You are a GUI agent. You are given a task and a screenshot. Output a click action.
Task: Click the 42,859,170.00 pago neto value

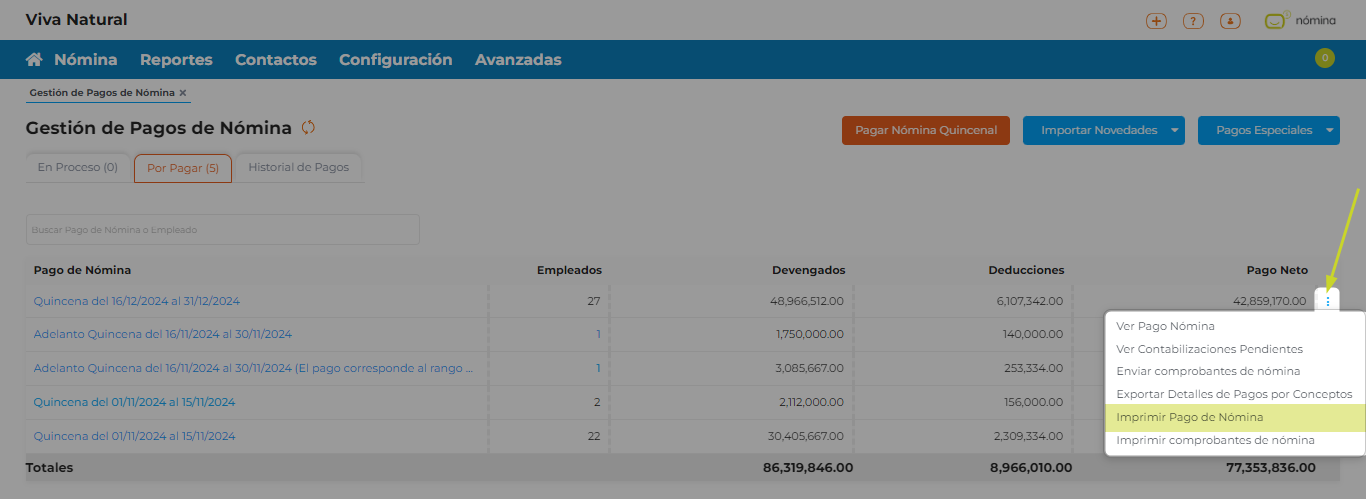coord(1269,301)
